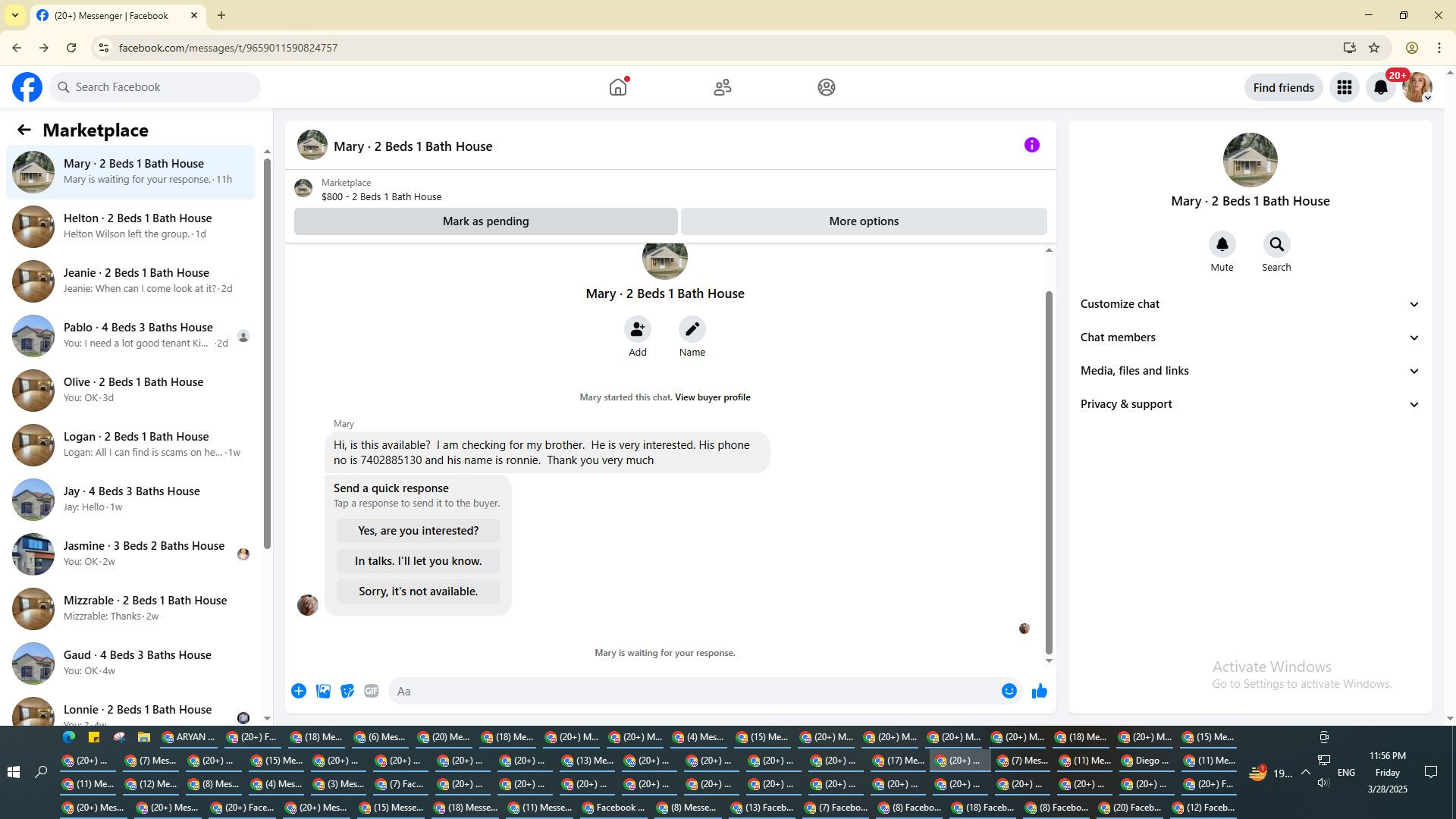Open the Facebook menu grid
This screenshot has height=819, width=1456.
click(1344, 87)
